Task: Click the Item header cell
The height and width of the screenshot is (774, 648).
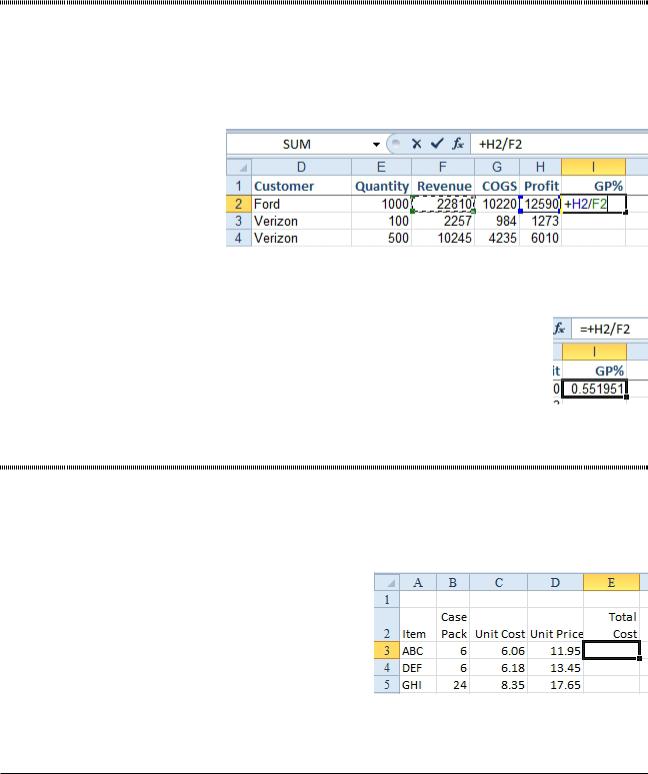Action: [x=418, y=625]
